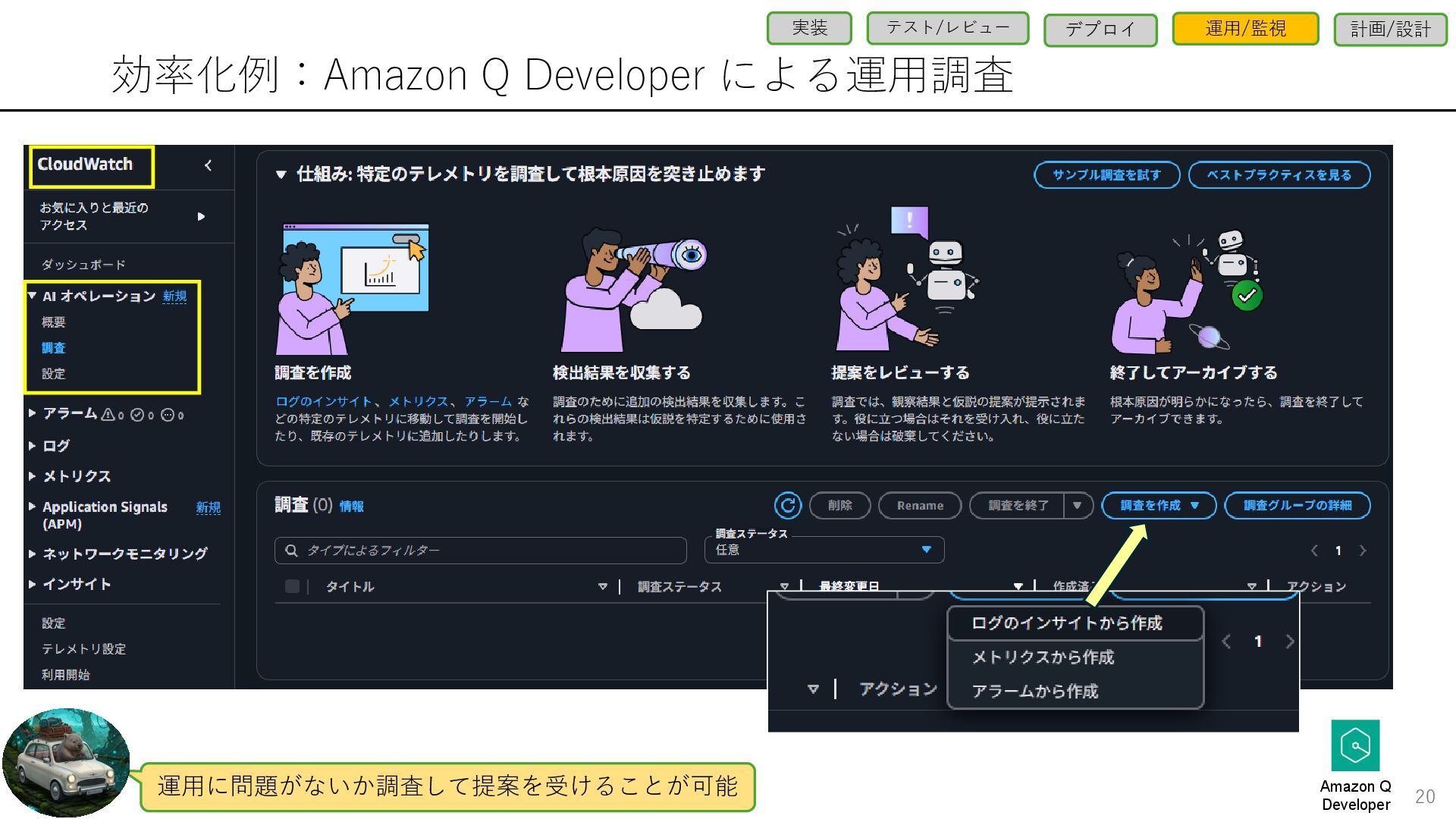Click the 検出結果を収集する telescope illustration

tap(632, 290)
